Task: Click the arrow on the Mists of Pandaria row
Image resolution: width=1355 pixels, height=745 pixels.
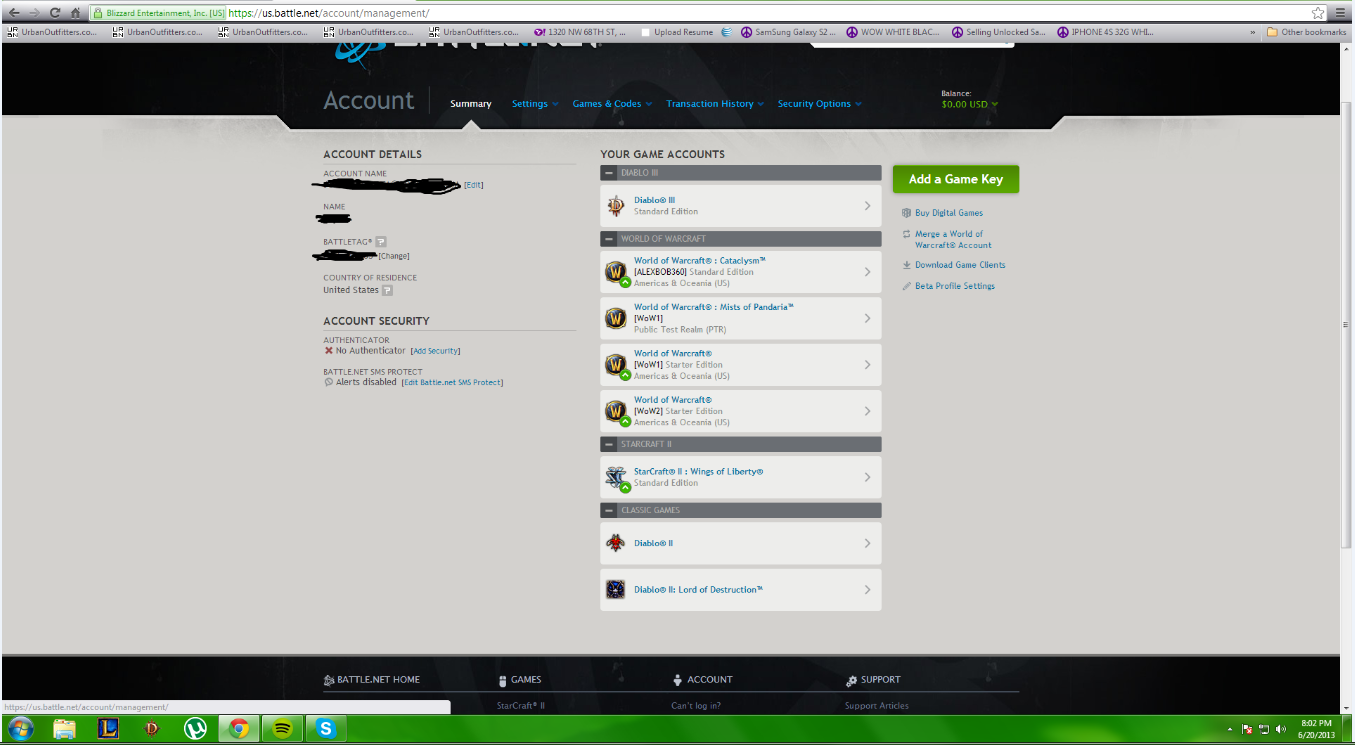Action: 867,318
